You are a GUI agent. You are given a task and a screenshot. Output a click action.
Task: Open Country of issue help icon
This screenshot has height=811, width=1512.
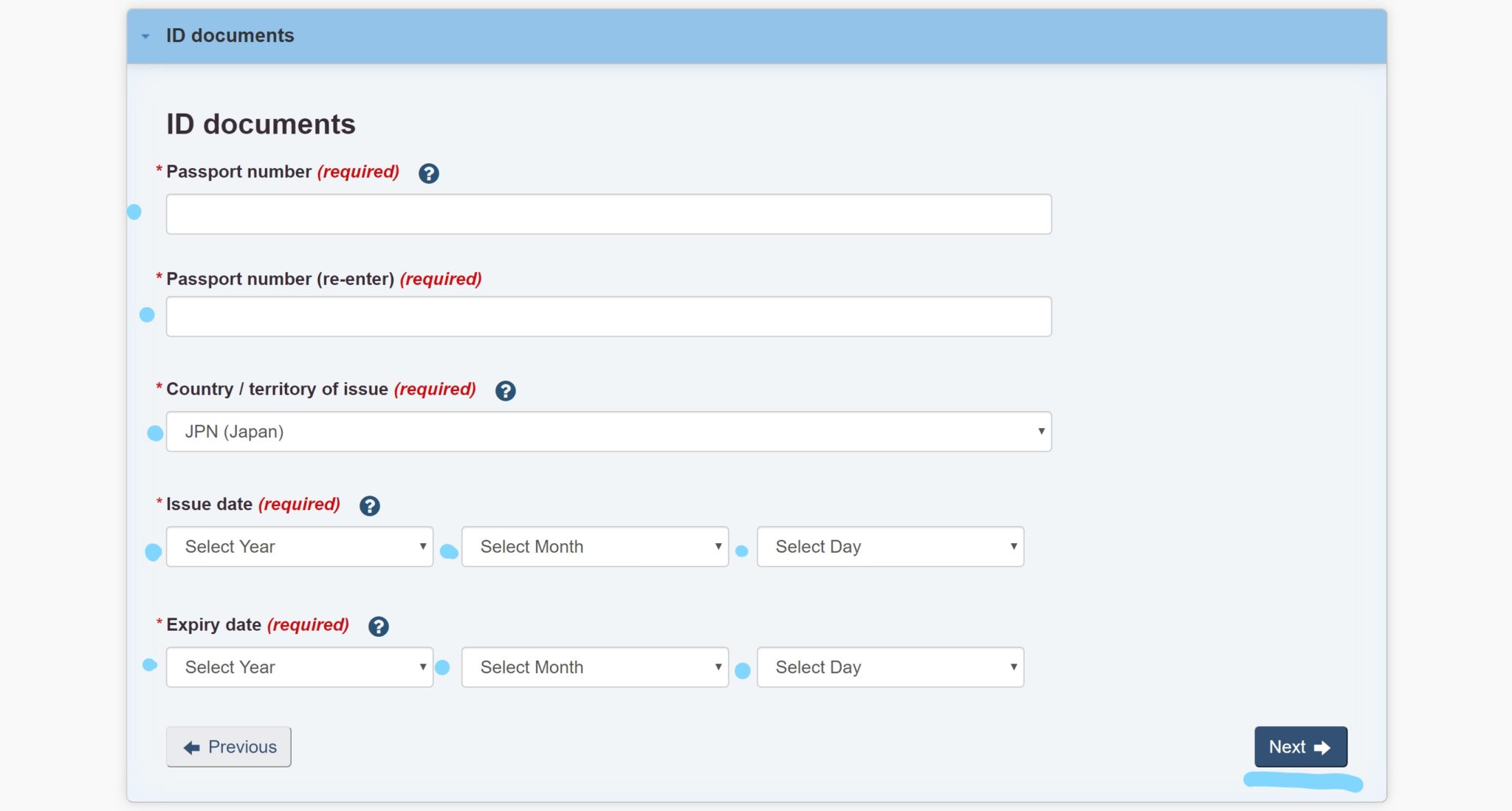(x=505, y=390)
